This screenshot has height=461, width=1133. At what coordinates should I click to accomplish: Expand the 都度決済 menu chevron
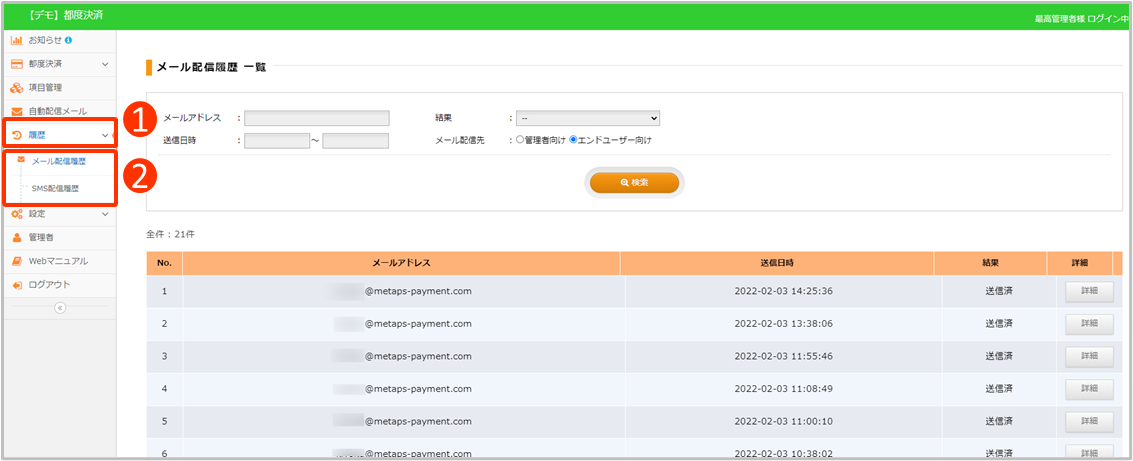105,64
